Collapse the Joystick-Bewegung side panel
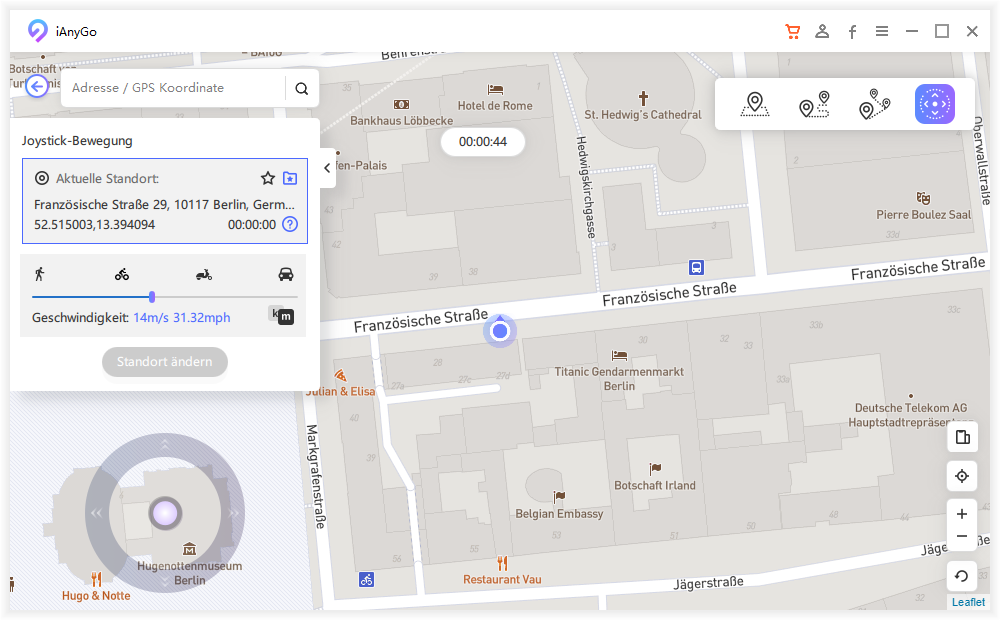The width and height of the screenshot is (1000, 620). coord(327,168)
